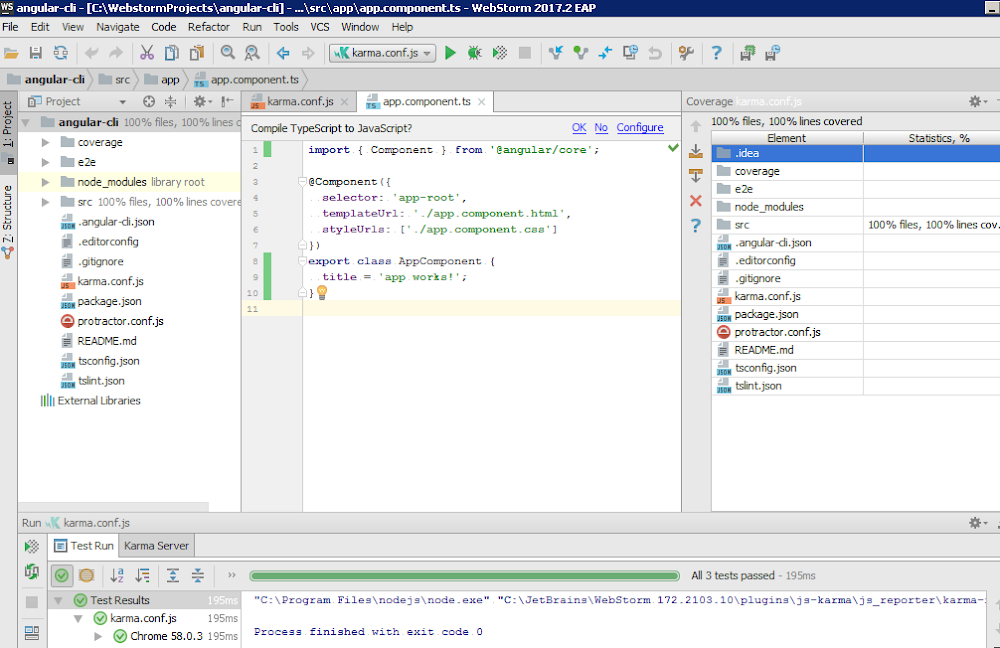This screenshot has height=648, width=1000.
Task: Close the app.component.ts tab
Action: pyautogui.click(x=482, y=102)
